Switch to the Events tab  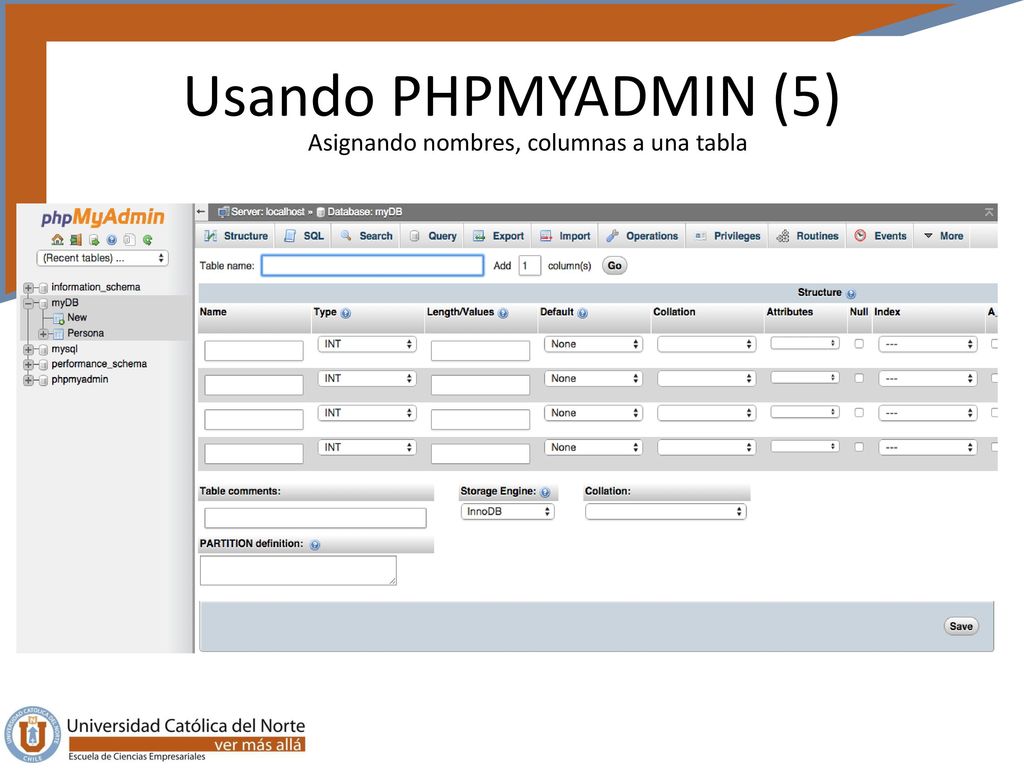[880, 236]
